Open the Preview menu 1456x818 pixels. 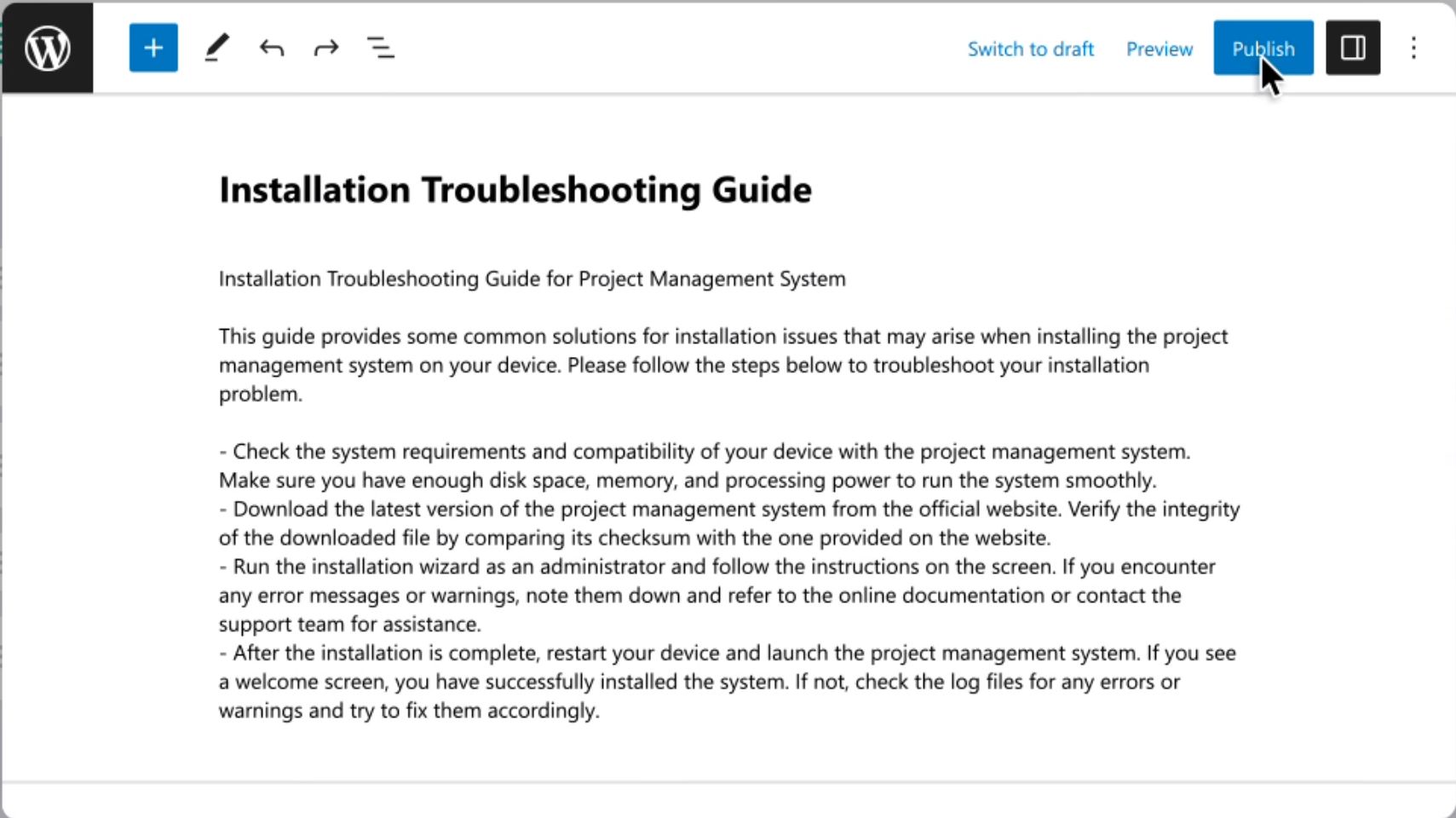tap(1160, 49)
